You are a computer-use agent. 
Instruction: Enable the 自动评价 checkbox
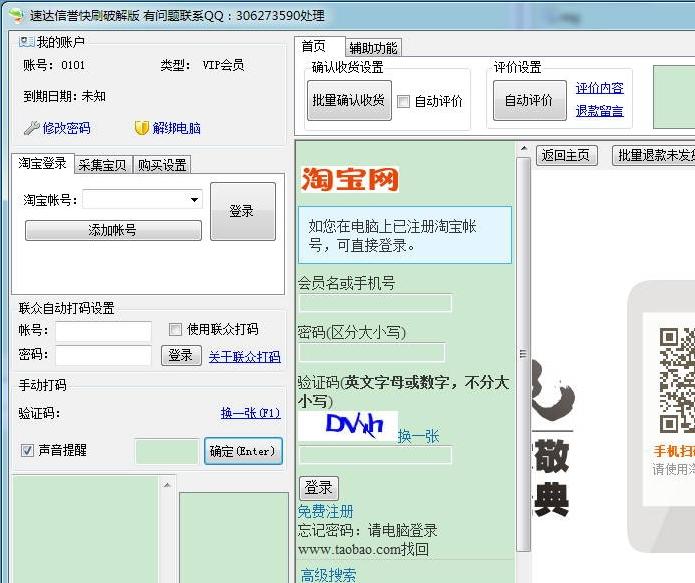tap(404, 101)
